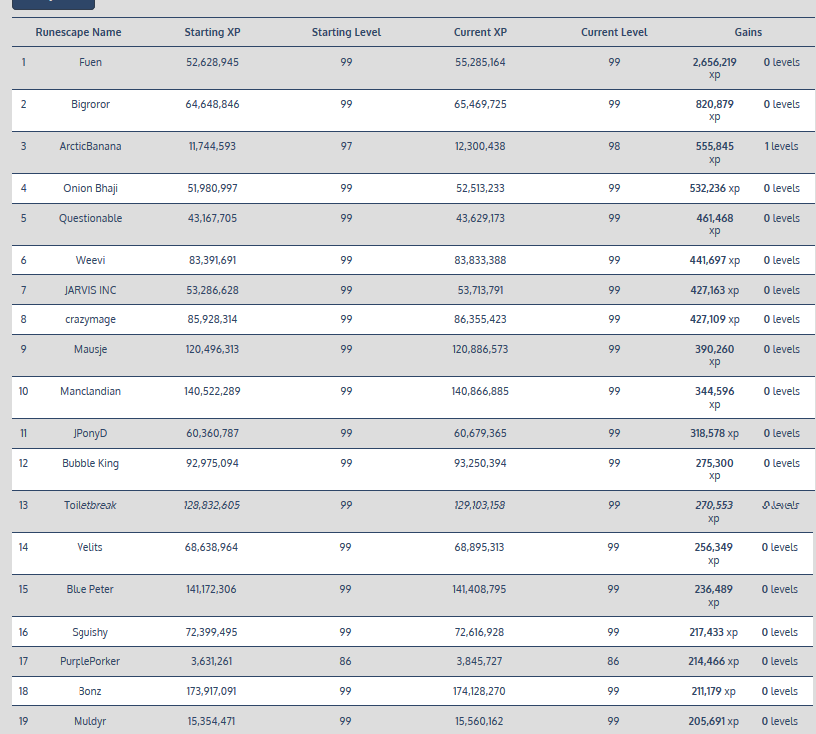Screen dimensions: 816x734
Task: Click ArcticBanana's 1 levels gain cell
Action: (x=781, y=146)
